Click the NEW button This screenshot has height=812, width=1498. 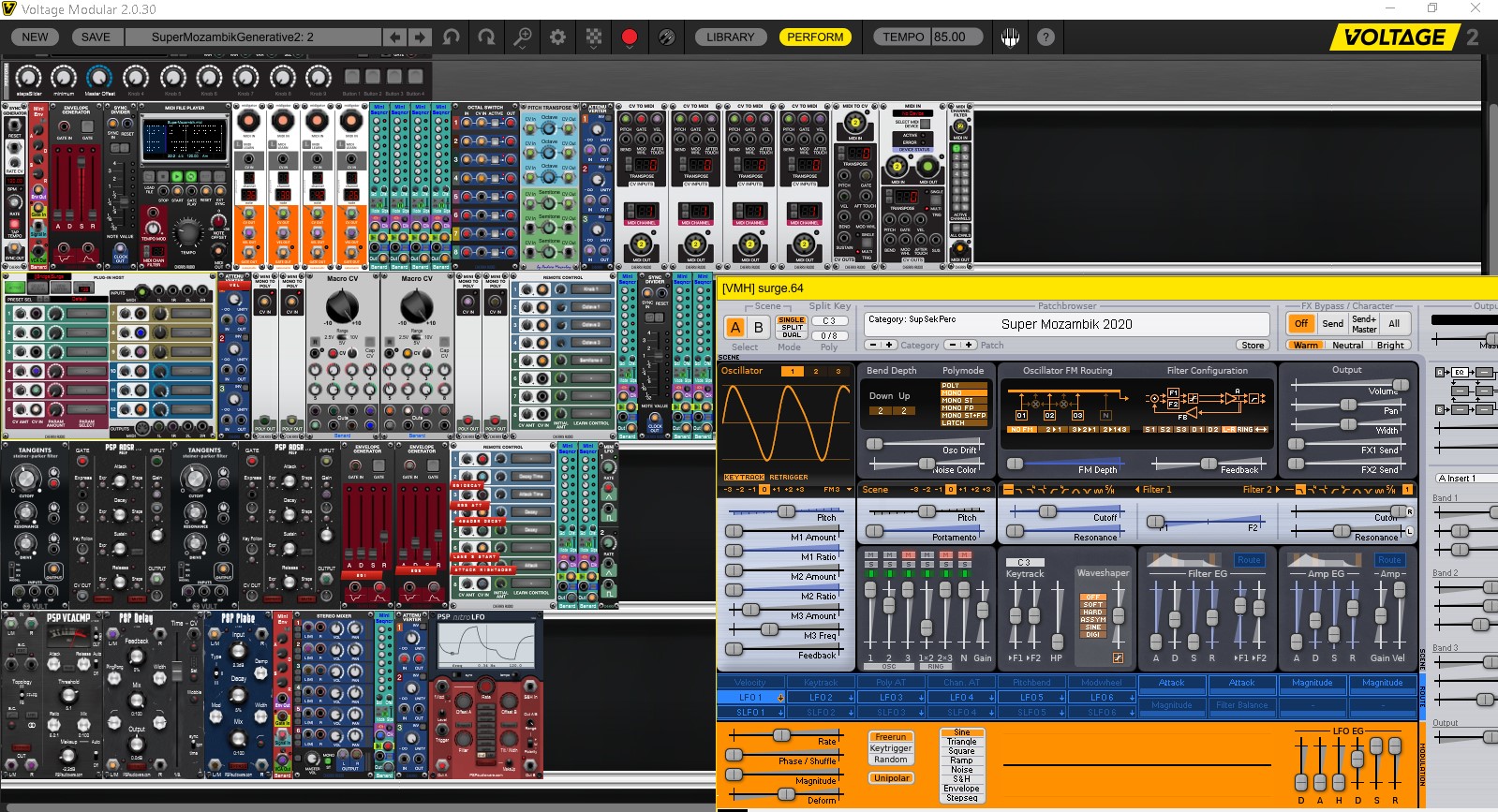pos(35,37)
